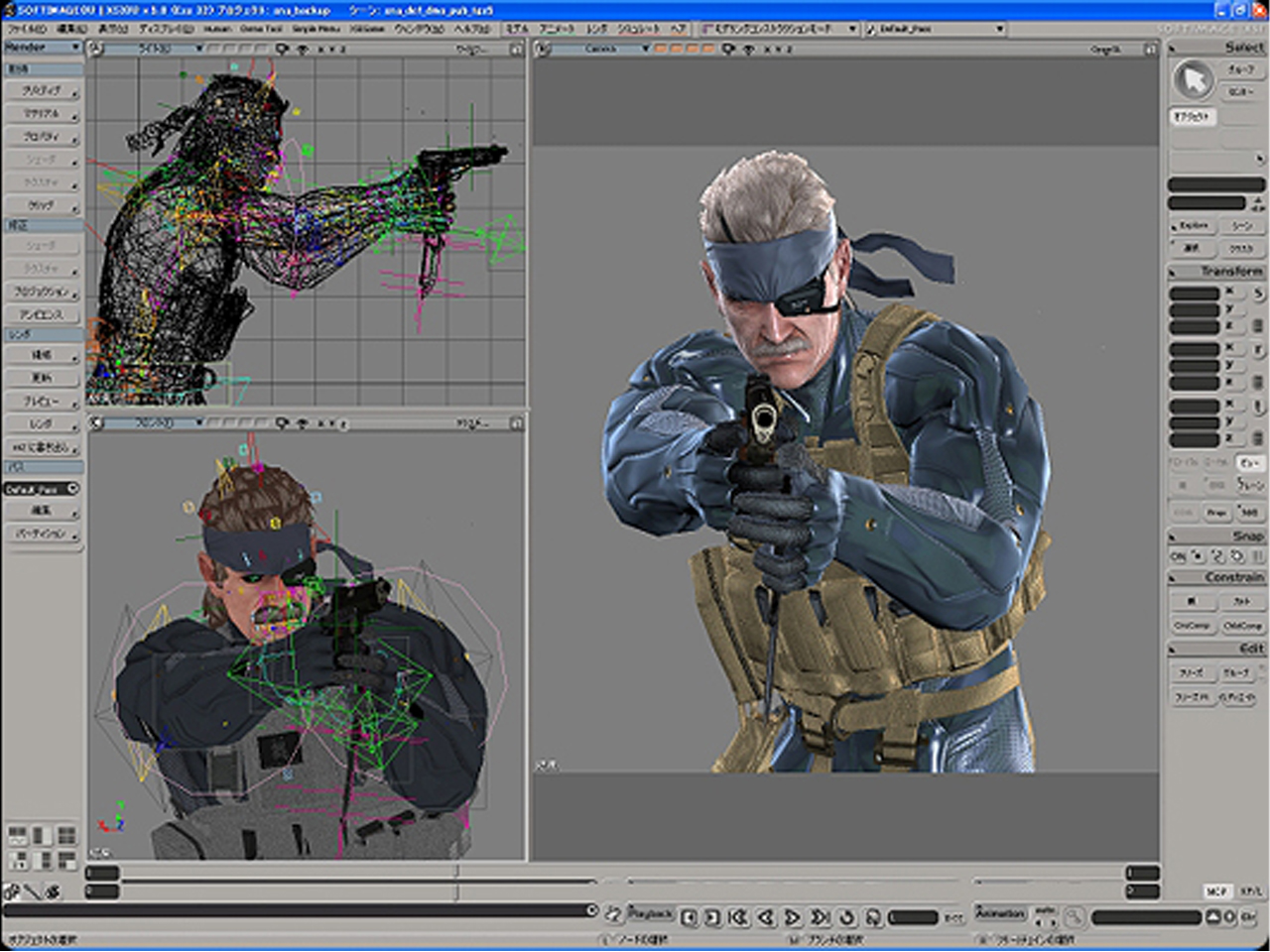The width and height of the screenshot is (1270, 952).
Task: Select the arrow selection tool in Select panel
Action: (x=1196, y=78)
